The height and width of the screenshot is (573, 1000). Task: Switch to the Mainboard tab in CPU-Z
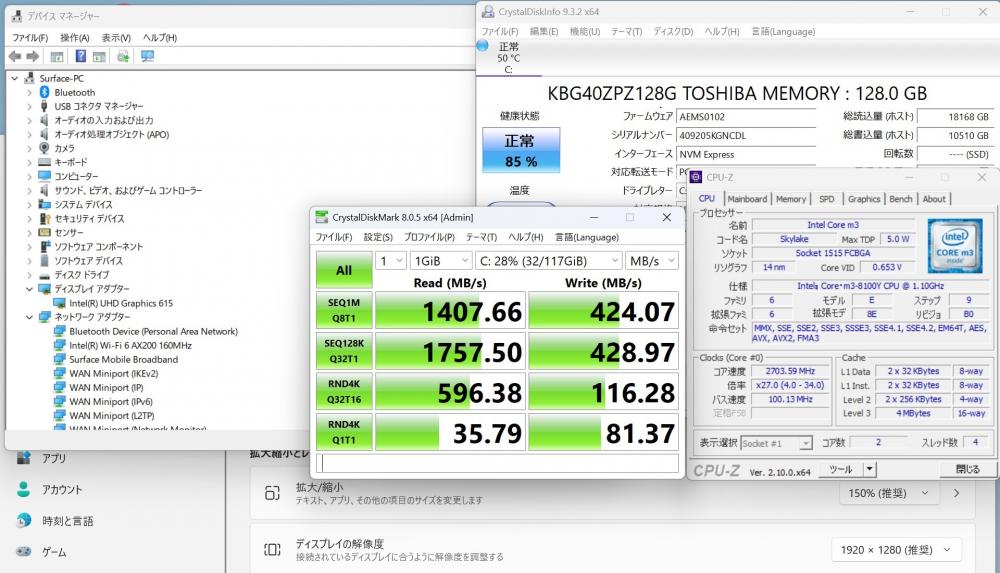coord(747,199)
